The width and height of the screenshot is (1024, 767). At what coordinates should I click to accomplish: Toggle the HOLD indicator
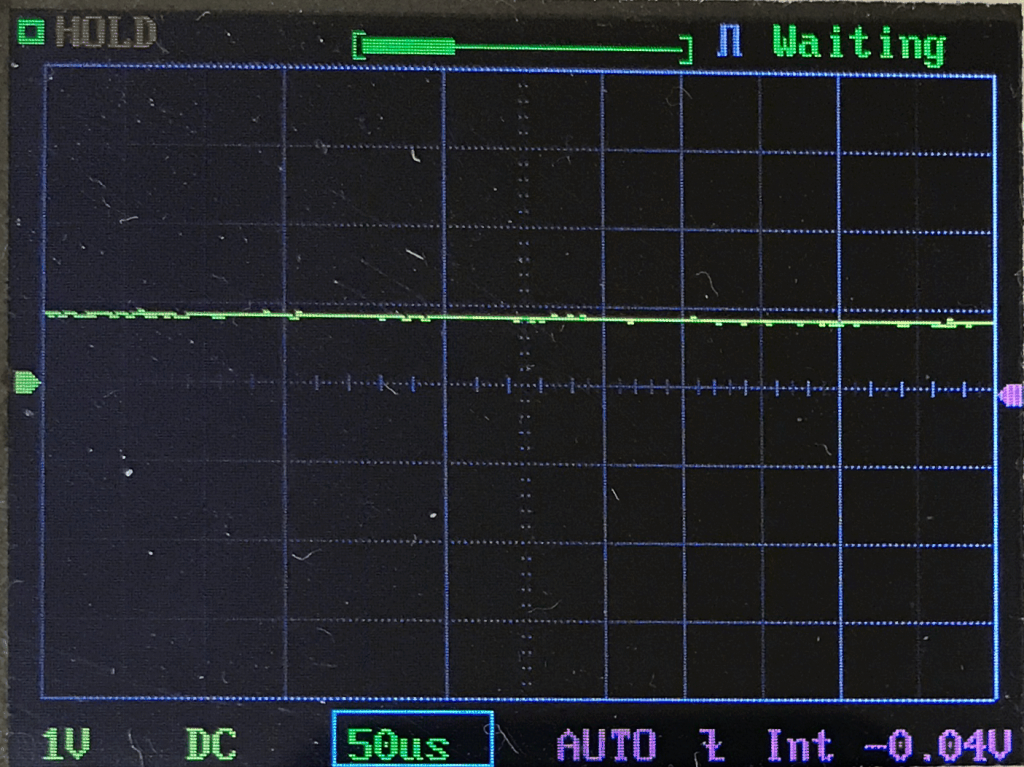pos(105,33)
